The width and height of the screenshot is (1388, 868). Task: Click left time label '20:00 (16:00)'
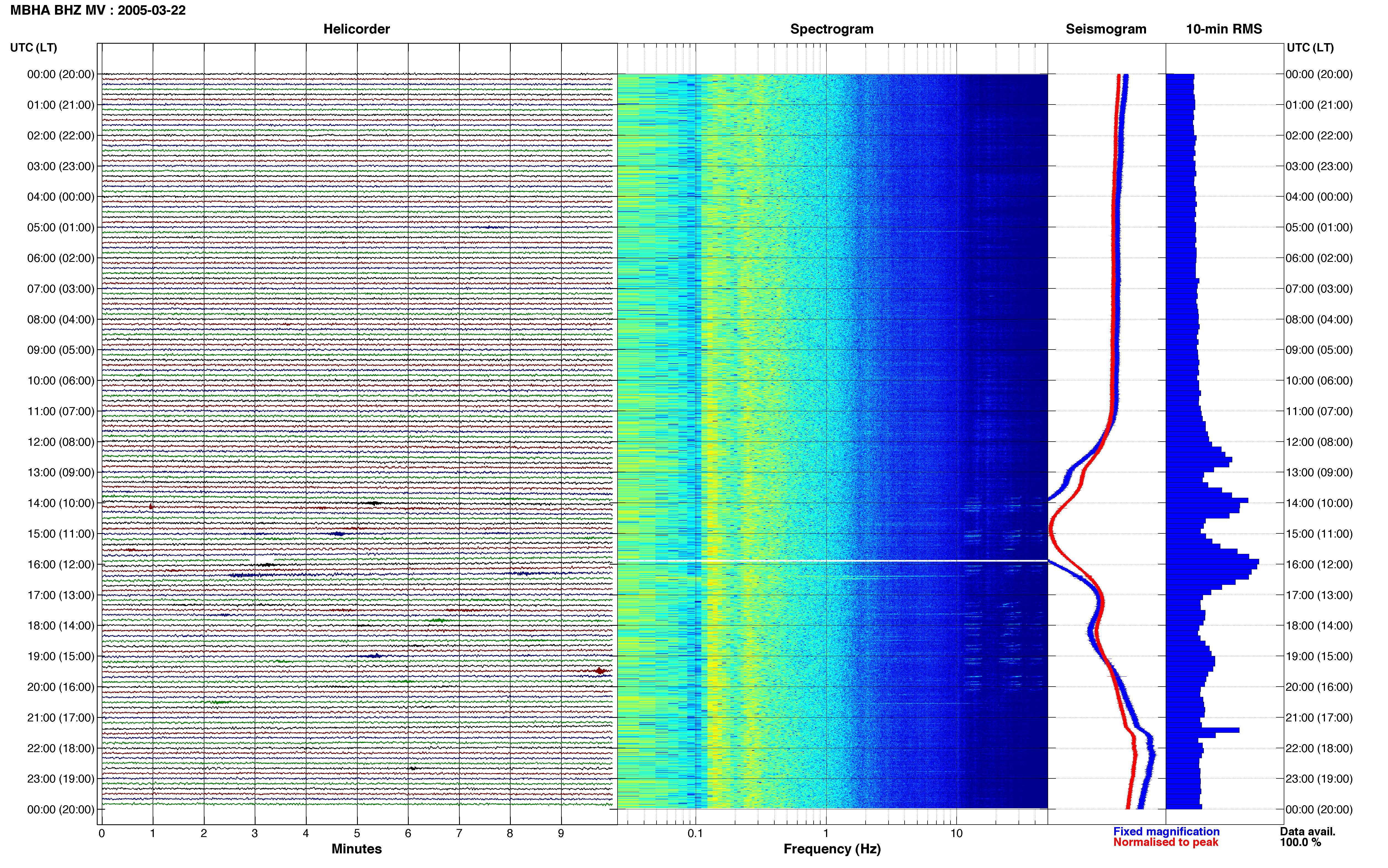click(x=61, y=687)
